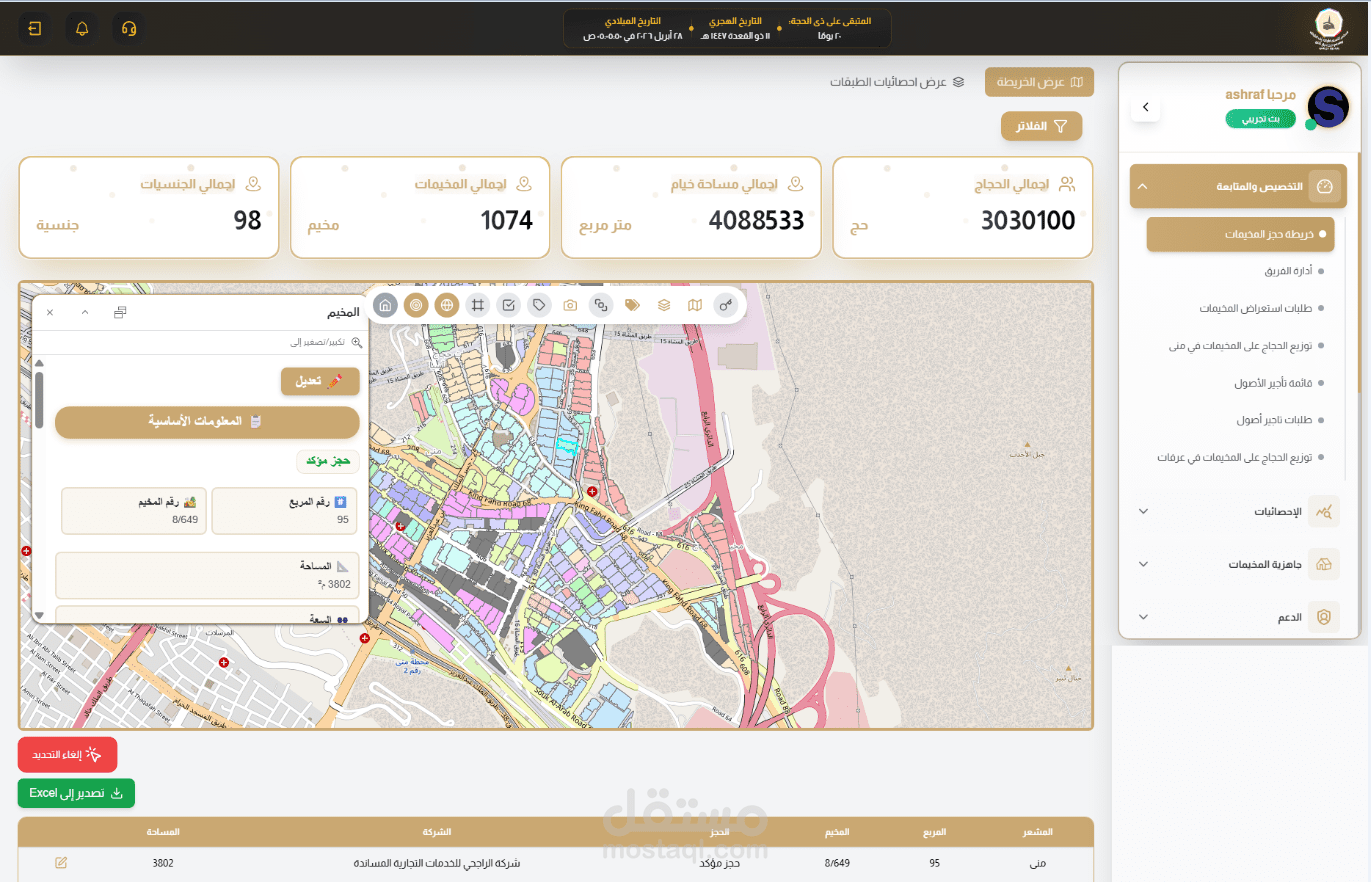Collapse the sidebar with the arrow button
Image resolution: width=1371 pixels, height=882 pixels.
1146,107
